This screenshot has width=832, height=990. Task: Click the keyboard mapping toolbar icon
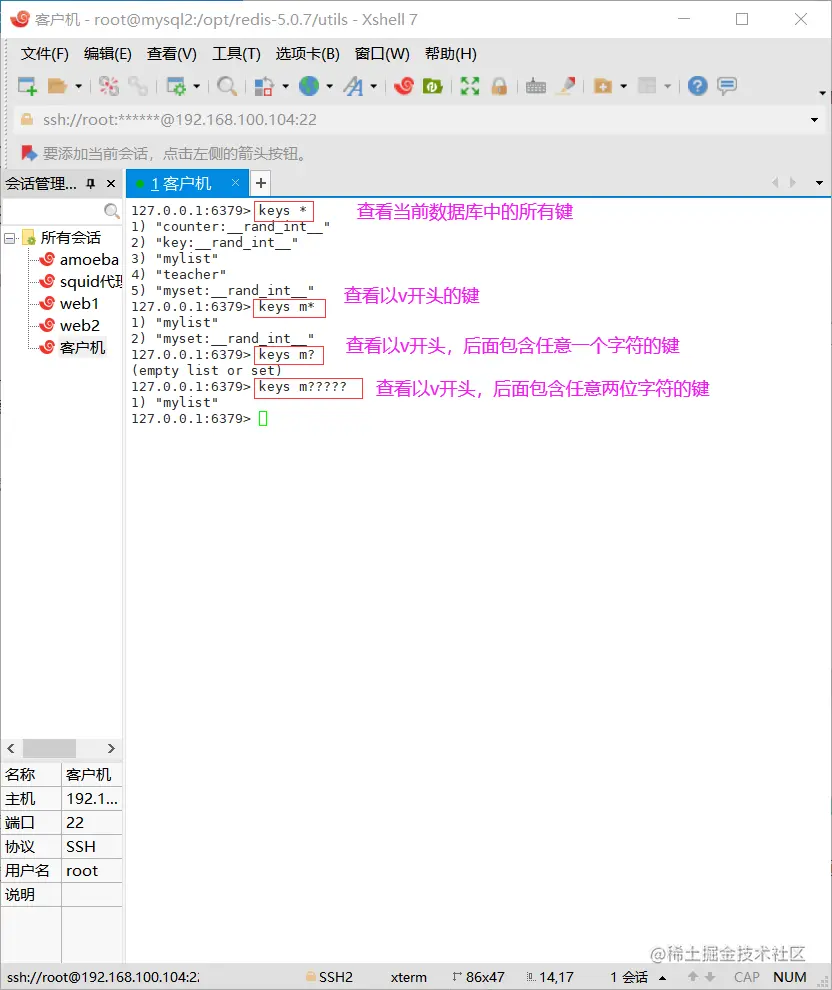pyautogui.click(x=536, y=86)
